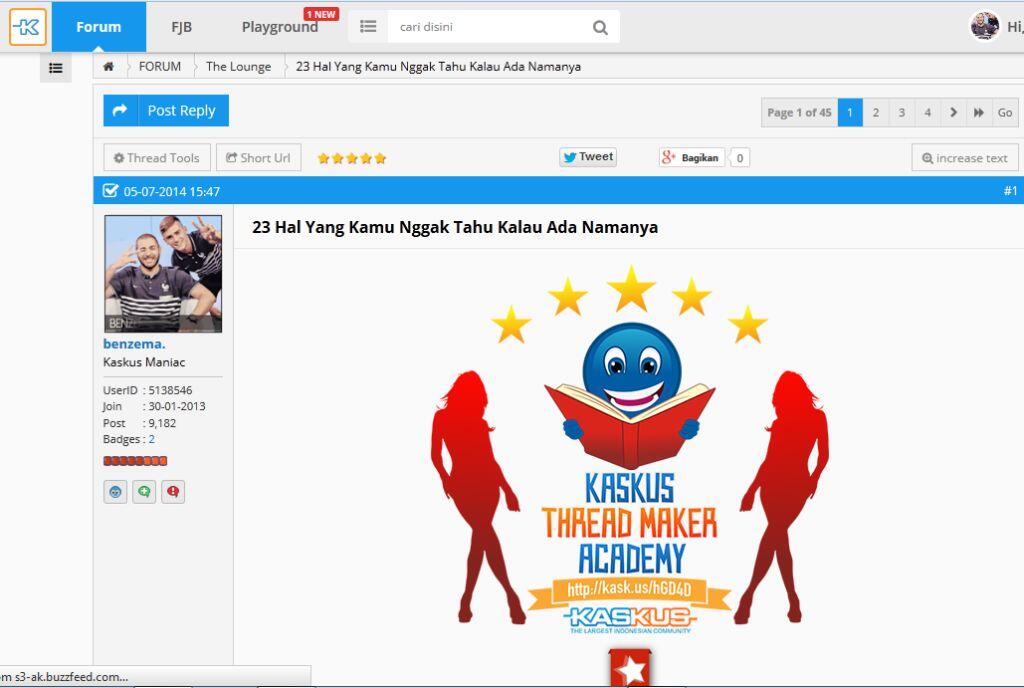
Task: Click the thread title in the breadcrumb
Action: coord(438,67)
